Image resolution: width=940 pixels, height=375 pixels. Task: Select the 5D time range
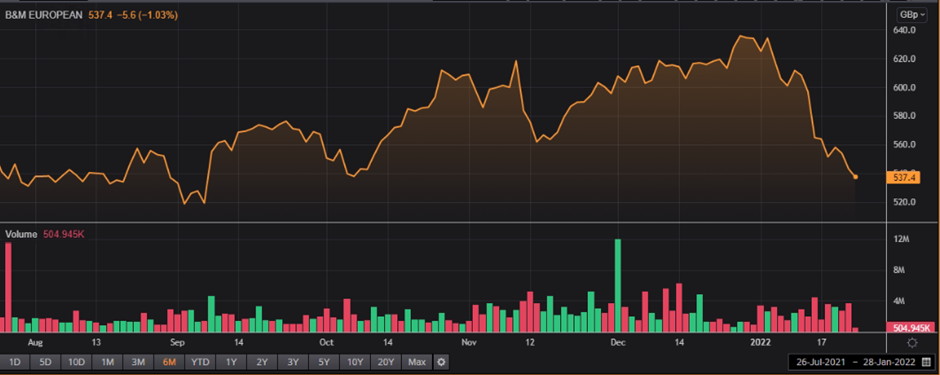(46, 362)
